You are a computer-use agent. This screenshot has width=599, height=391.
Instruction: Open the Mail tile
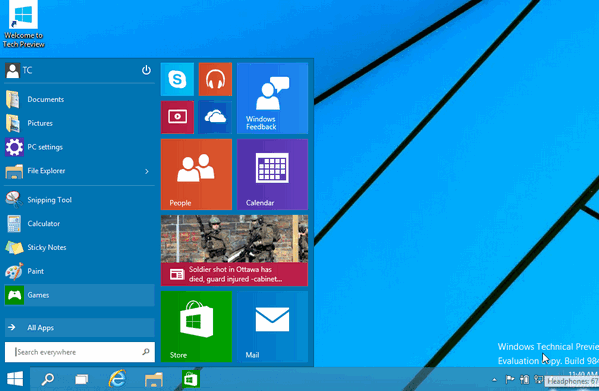coord(272,326)
